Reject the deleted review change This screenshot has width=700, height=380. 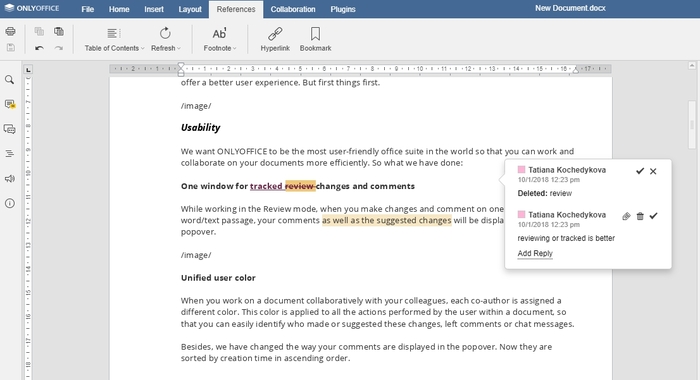pyautogui.click(x=653, y=171)
